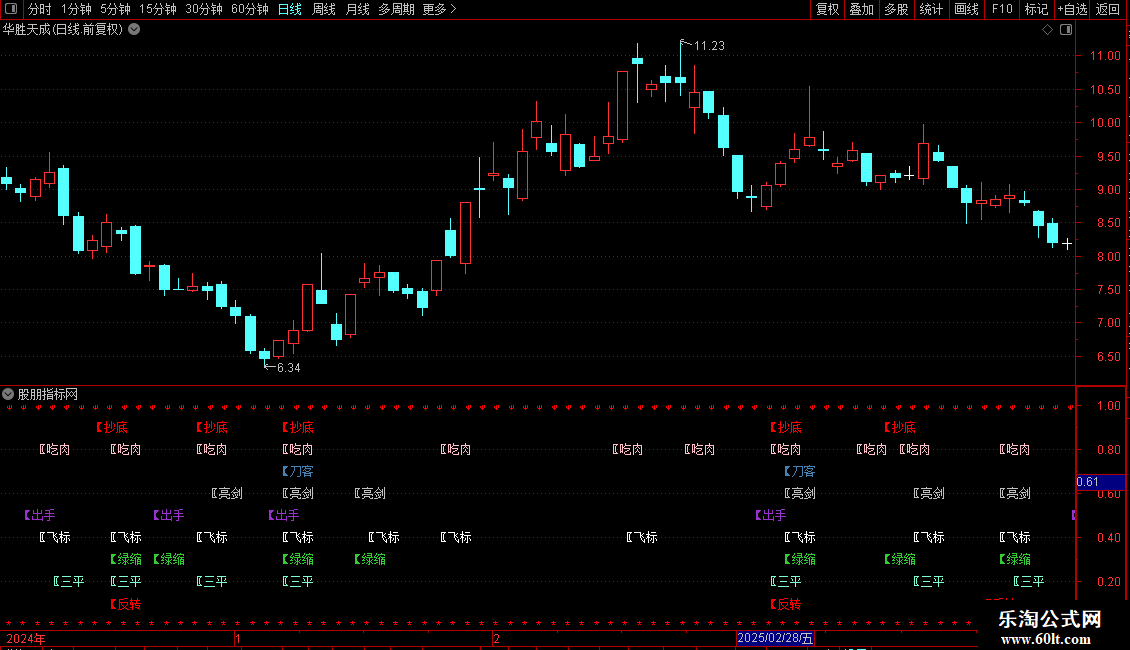Switch to 周线 weekly chart

(324, 9)
